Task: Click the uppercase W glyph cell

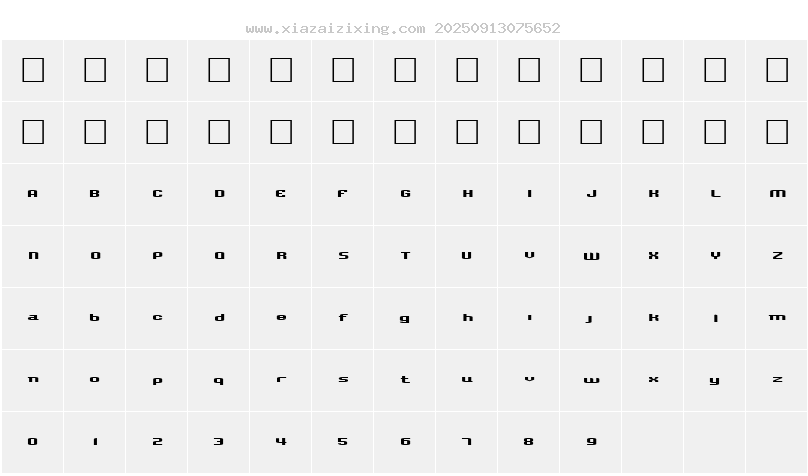Action: [x=591, y=256]
